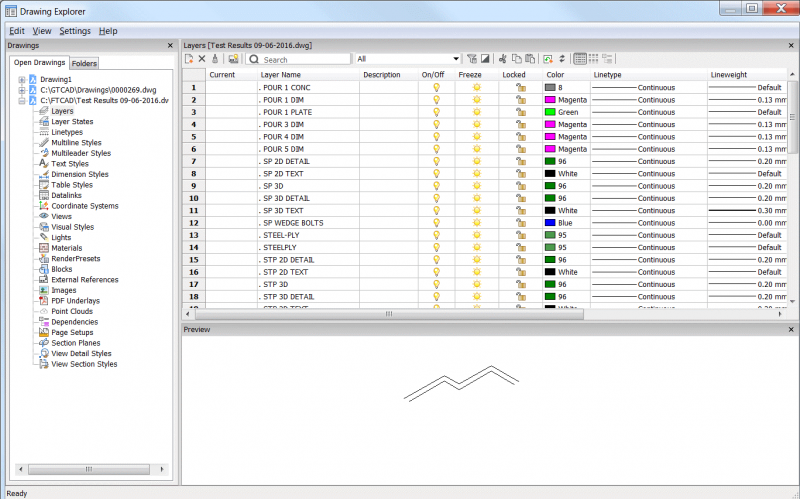Click the refresh arrows icon
This screenshot has height=499, width=800.
tap(562, 59)
